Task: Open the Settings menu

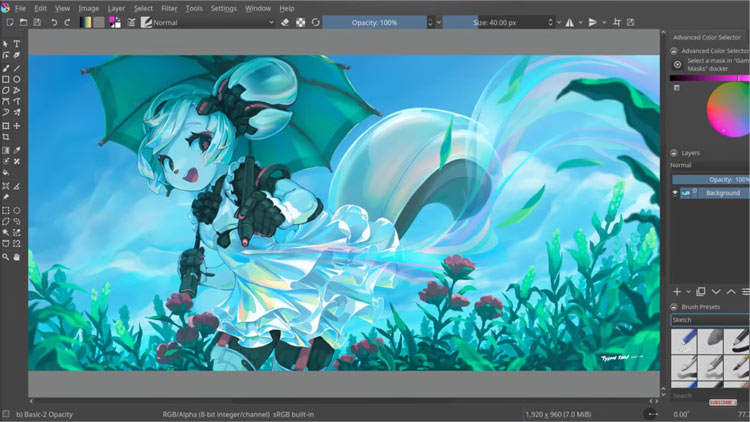Action: (223, 8)
